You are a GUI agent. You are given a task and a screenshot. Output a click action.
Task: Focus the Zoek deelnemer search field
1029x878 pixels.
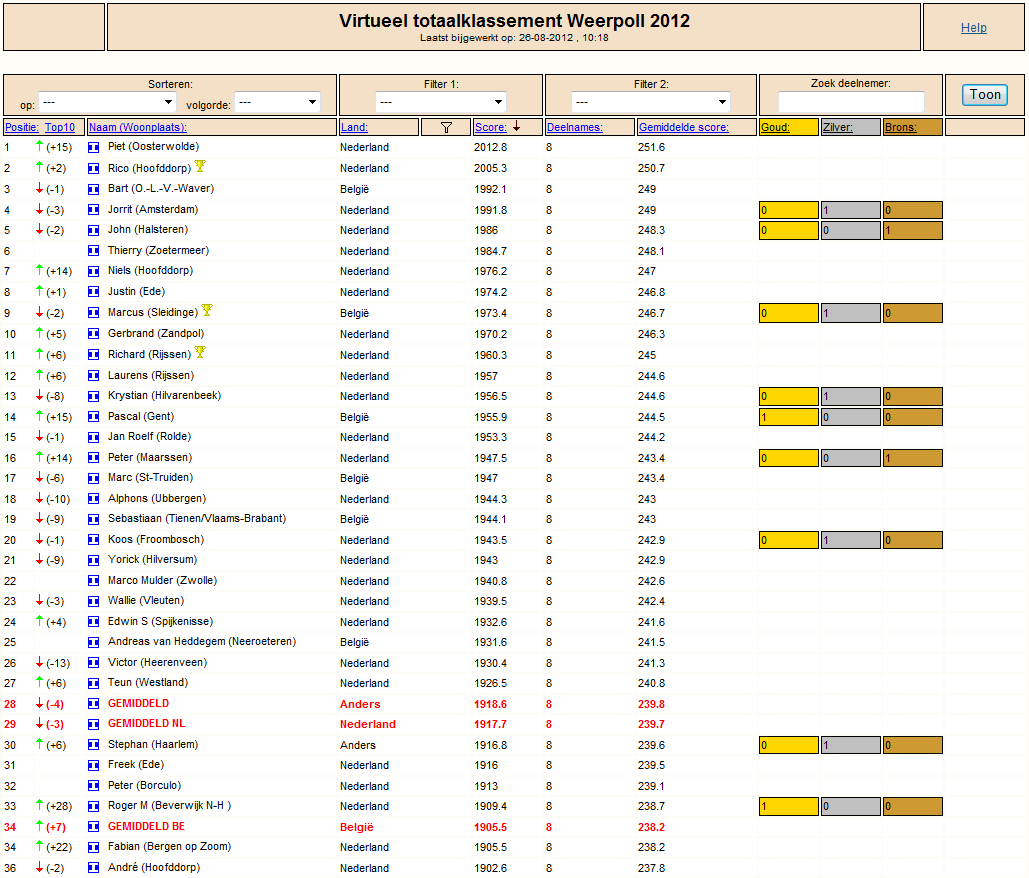click(850, 102)
